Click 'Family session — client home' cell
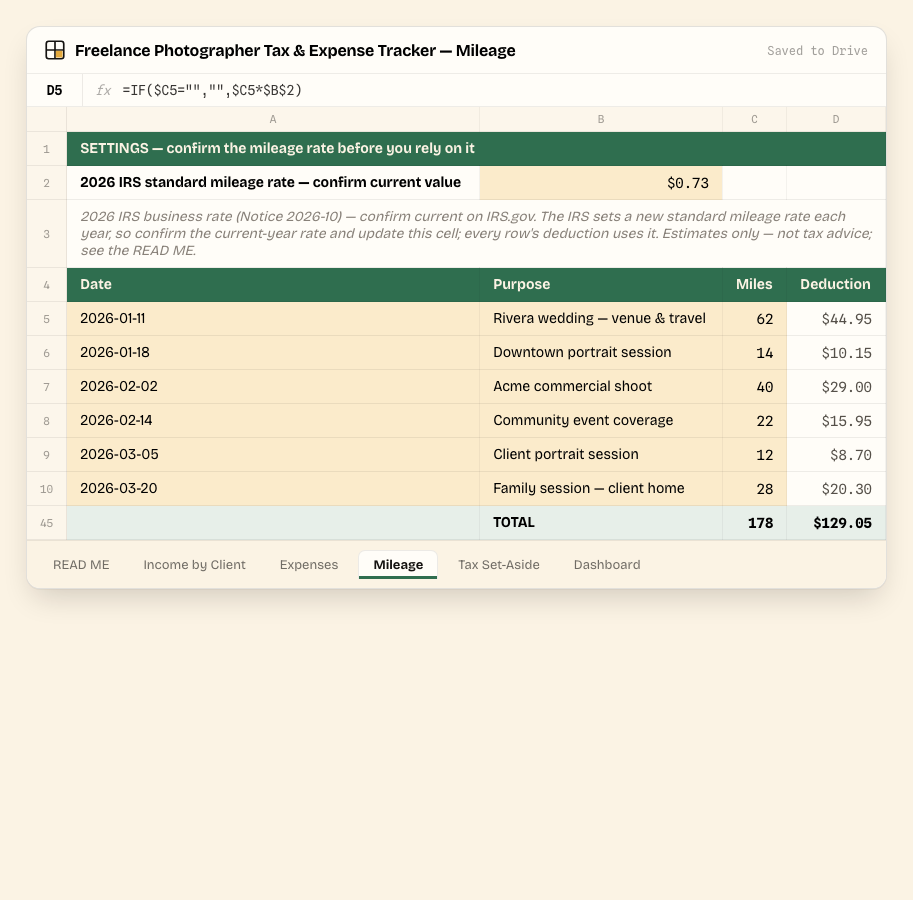The image size is (913, 900). [601, 488]
